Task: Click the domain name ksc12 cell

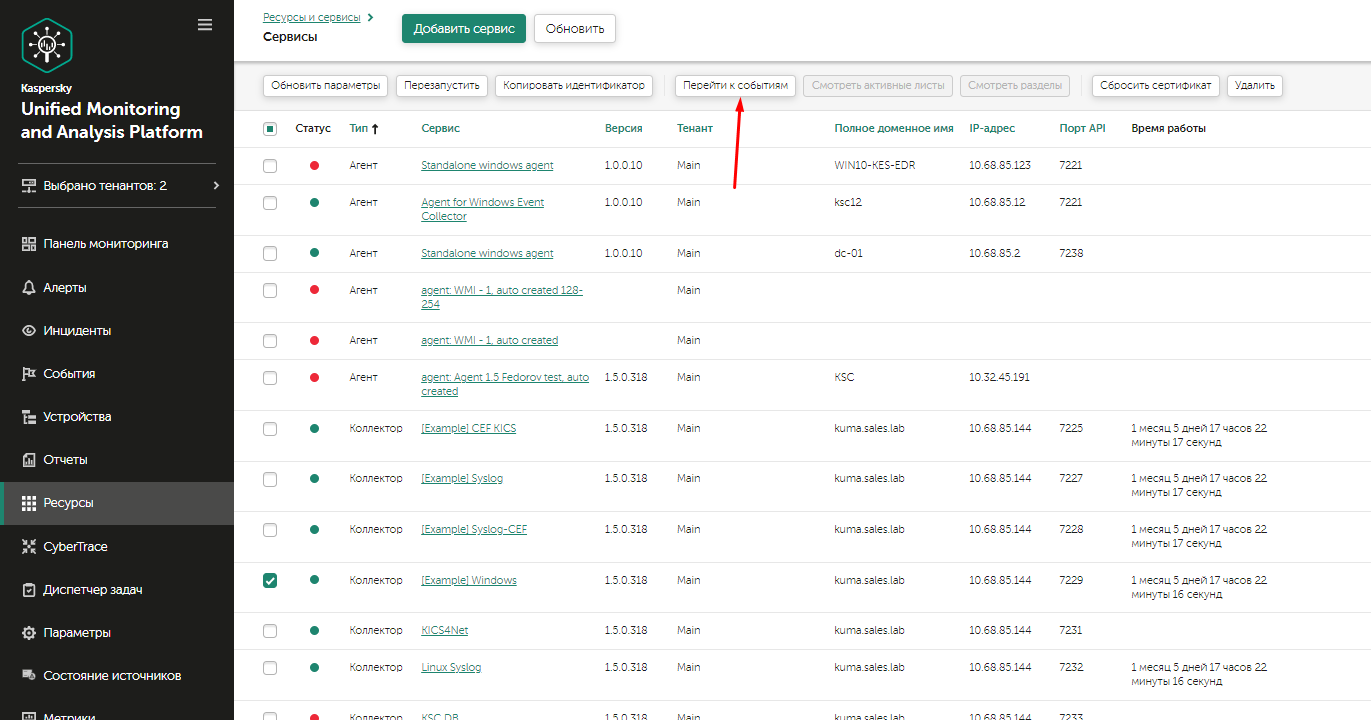Action: (849, 203)
